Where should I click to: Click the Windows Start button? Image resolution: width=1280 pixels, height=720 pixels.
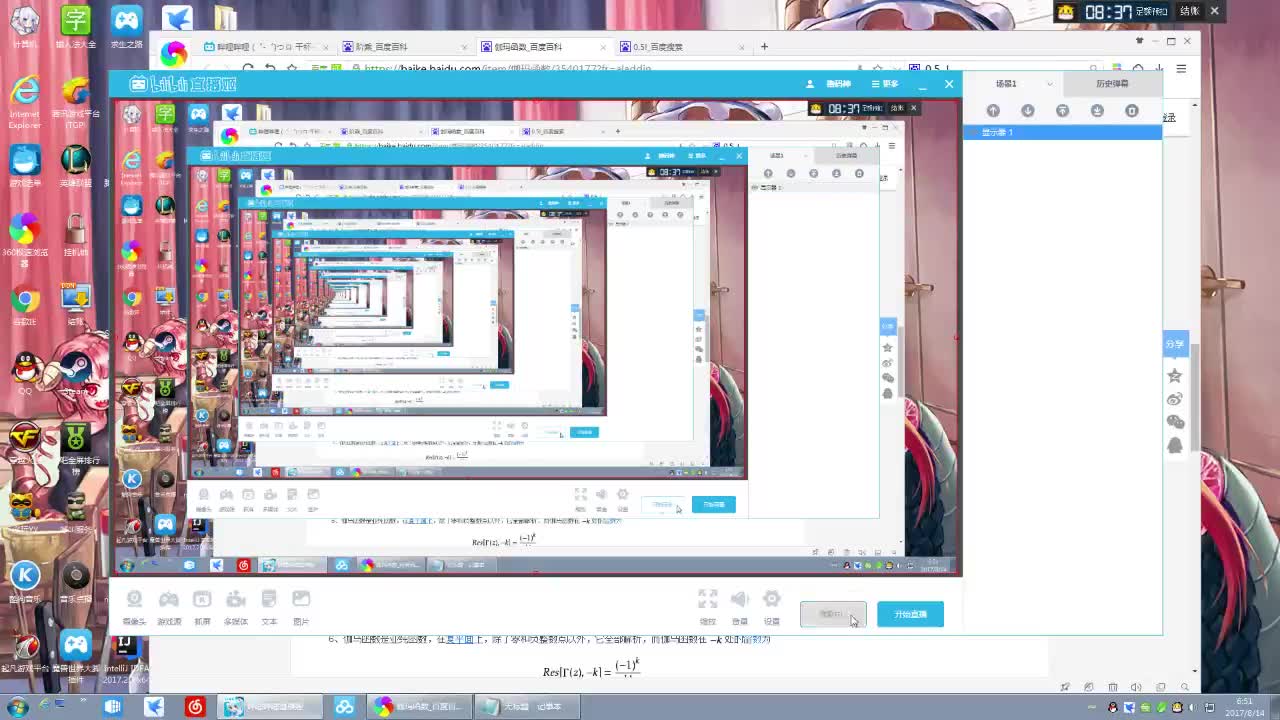click(17, 707)
